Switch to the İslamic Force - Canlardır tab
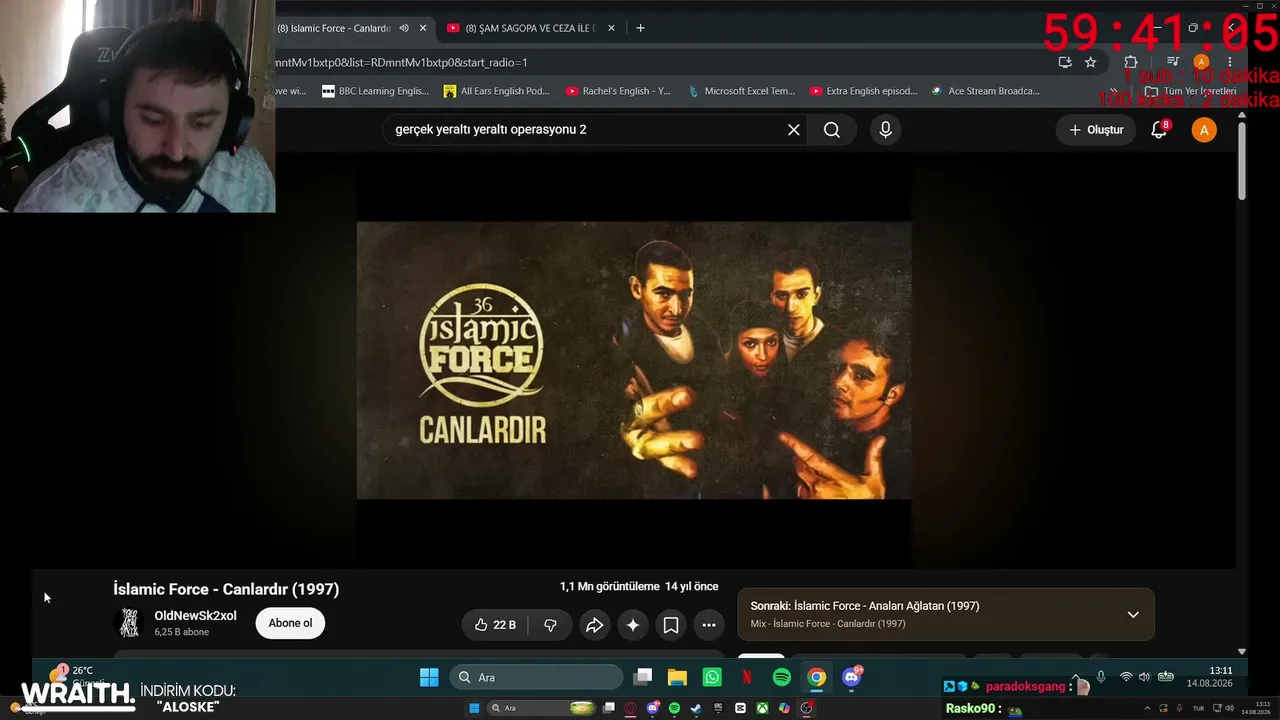This screenshot has width=1280, height=720. point(334,28)
